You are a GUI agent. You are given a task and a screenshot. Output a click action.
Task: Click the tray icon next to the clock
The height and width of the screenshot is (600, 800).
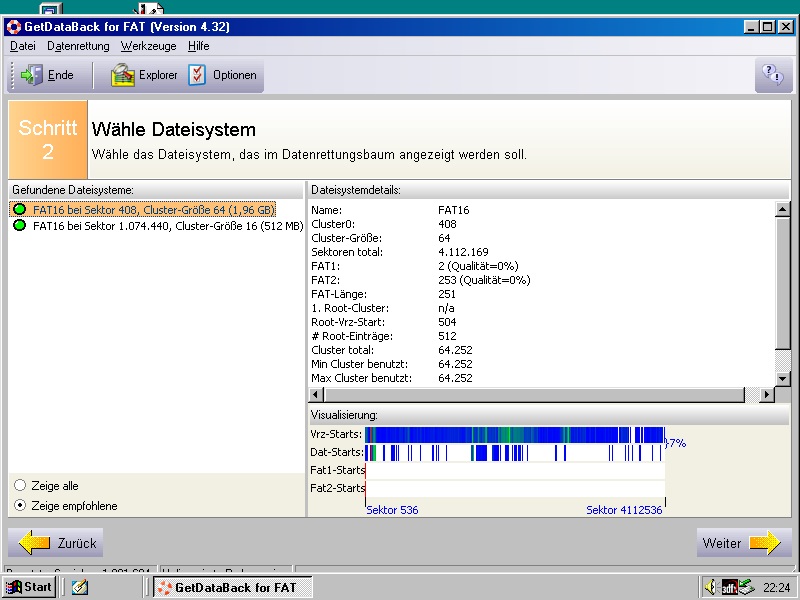pyautogui.click(x=746, y=587)
